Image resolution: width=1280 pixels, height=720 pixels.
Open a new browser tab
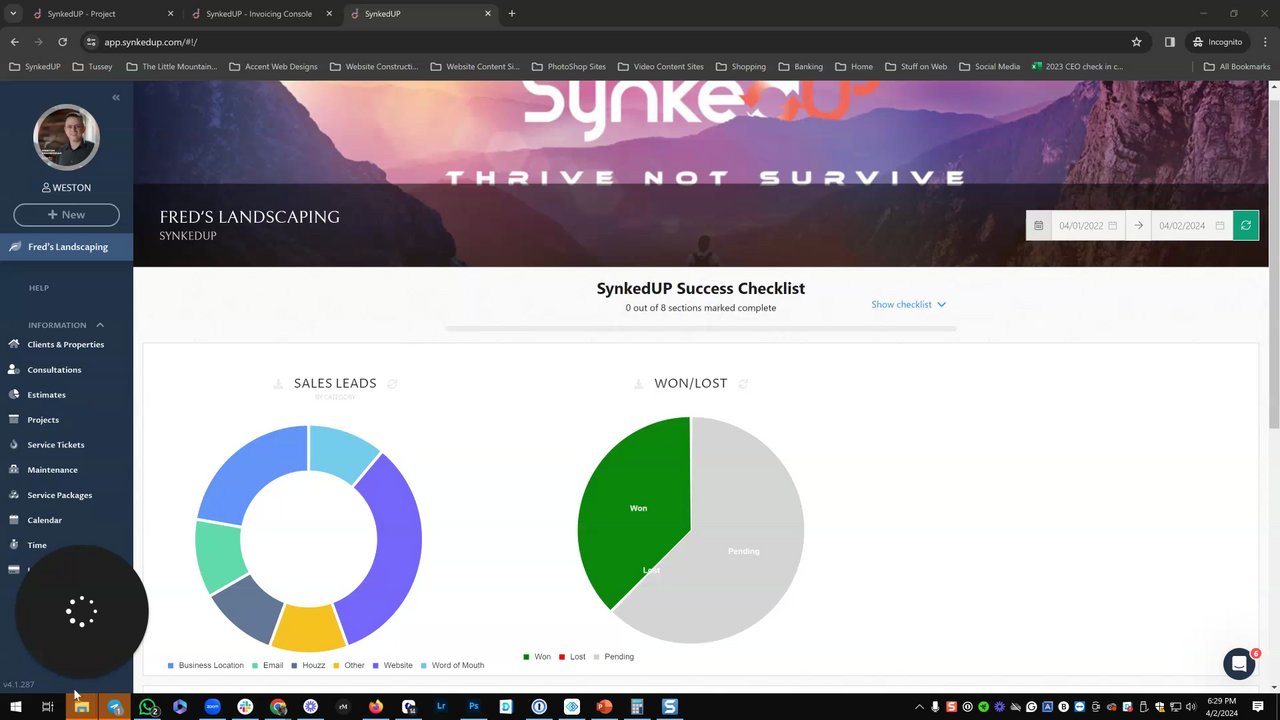[x=512, y=14]
